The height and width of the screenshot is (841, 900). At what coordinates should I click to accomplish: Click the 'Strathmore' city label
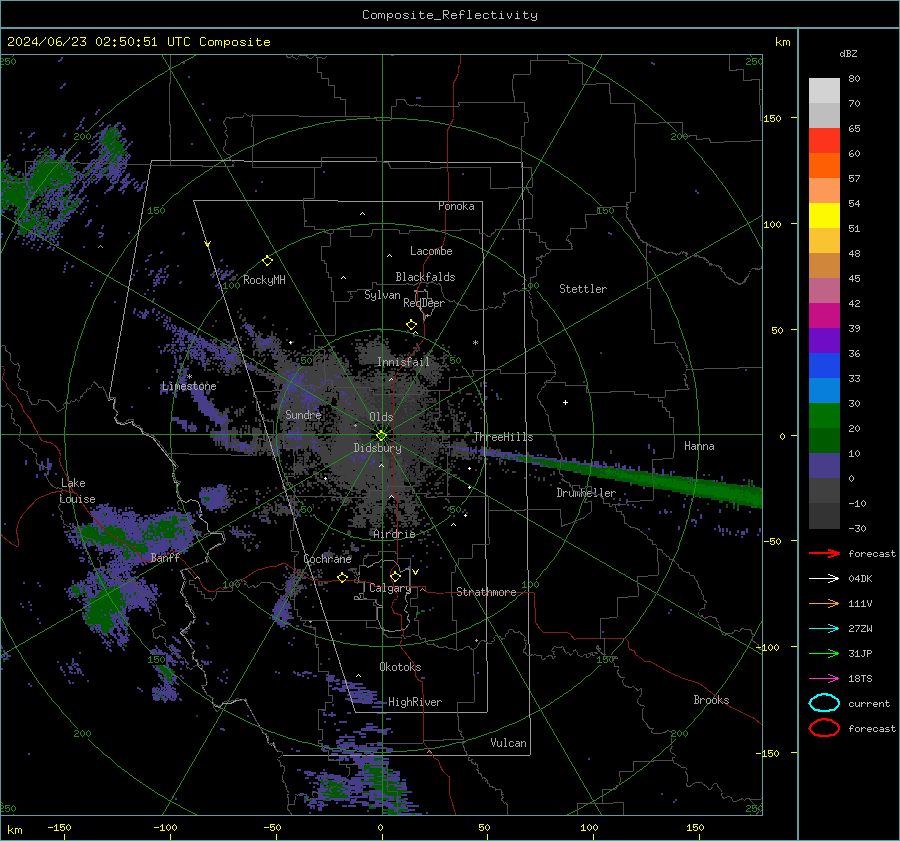[486, 592]
